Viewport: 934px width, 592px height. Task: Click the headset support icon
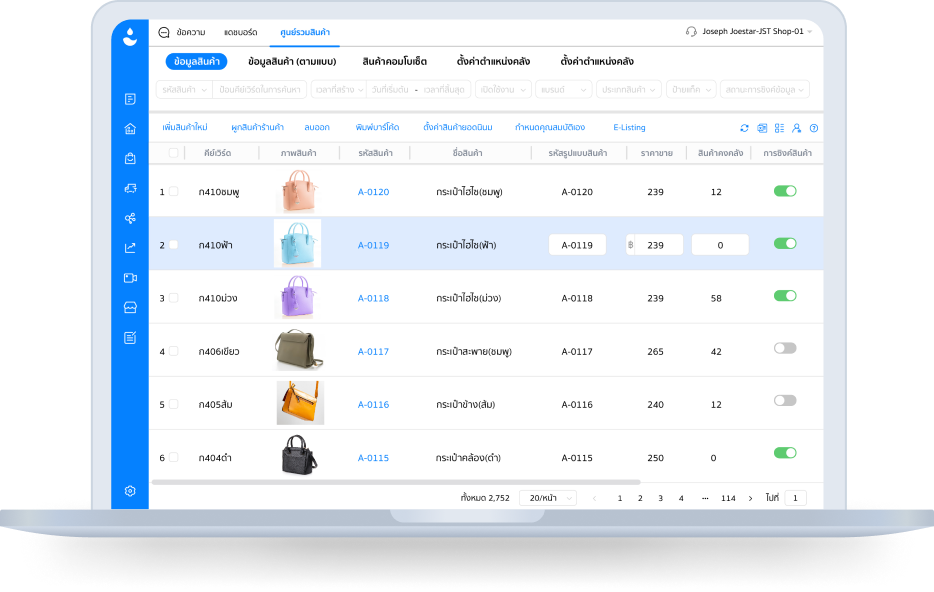click(x=691, y=32)
